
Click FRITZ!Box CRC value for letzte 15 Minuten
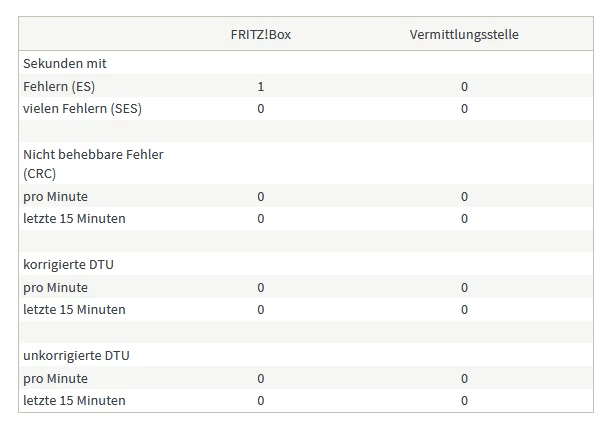261,218
